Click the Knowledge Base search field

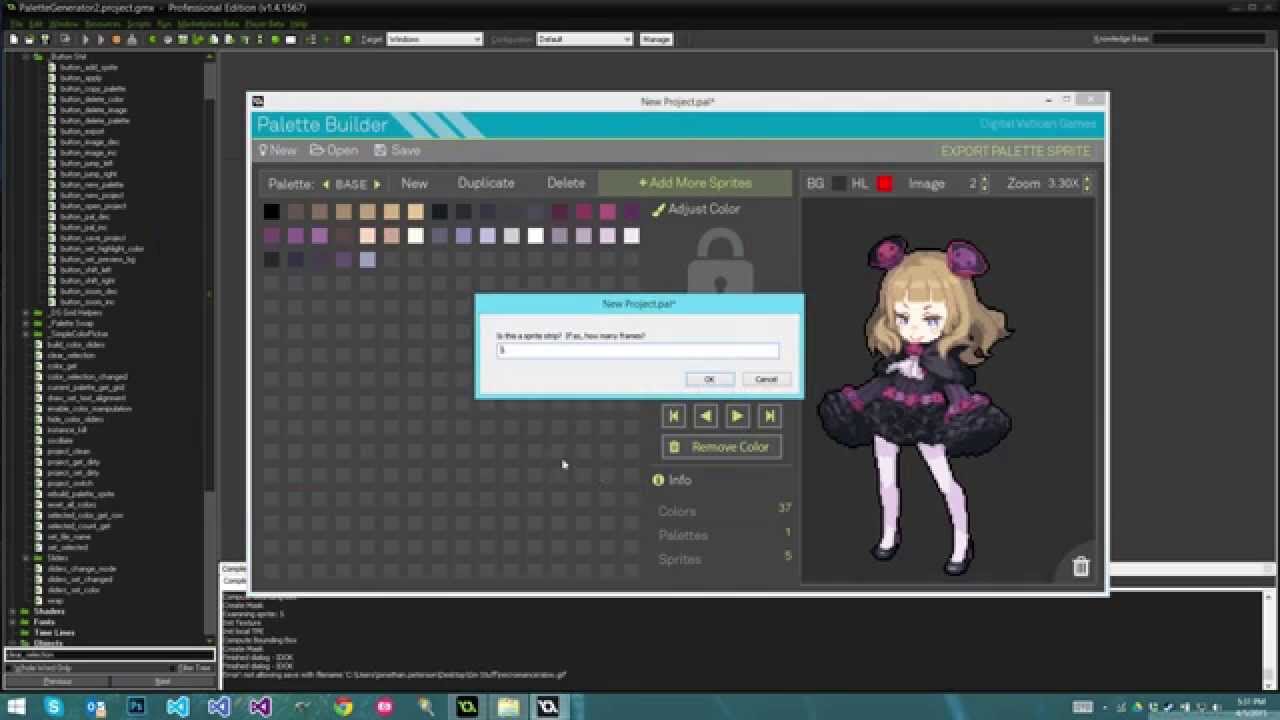1208,39
